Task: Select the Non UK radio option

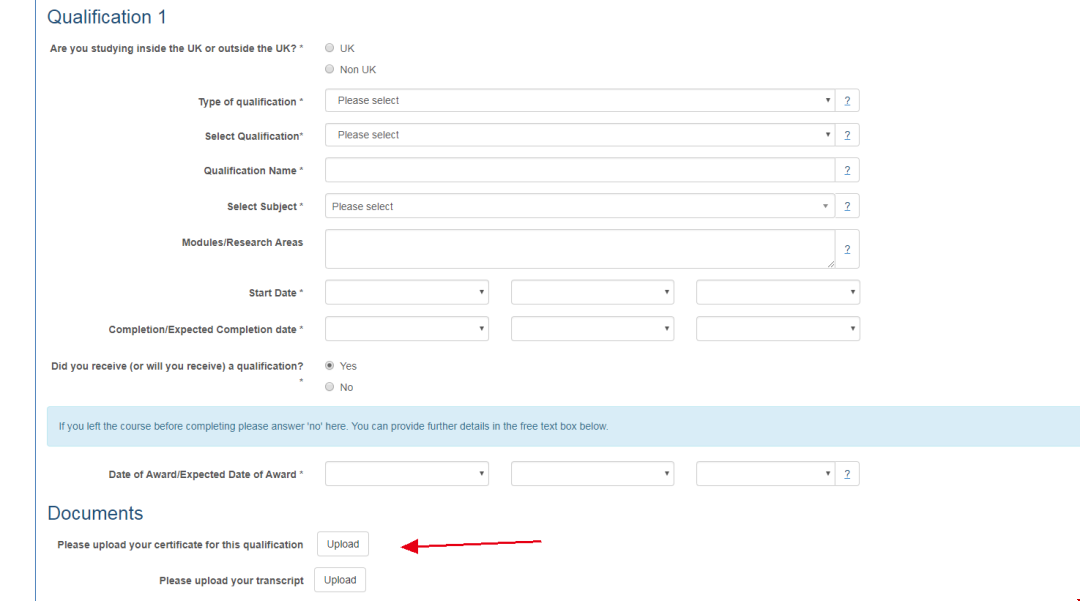Action: pyautogui.click(x=330, y=69)
